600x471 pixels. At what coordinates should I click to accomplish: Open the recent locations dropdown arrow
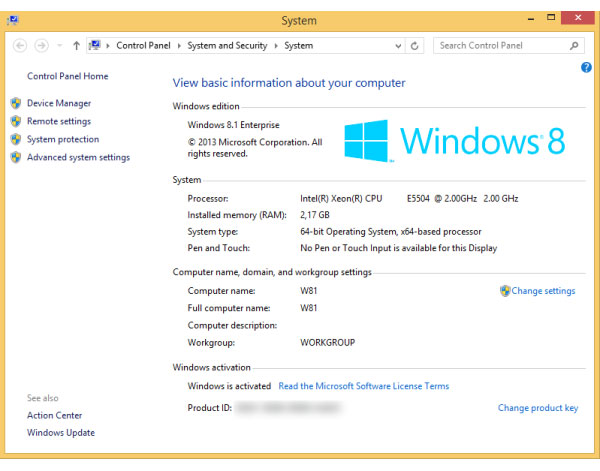59,46
